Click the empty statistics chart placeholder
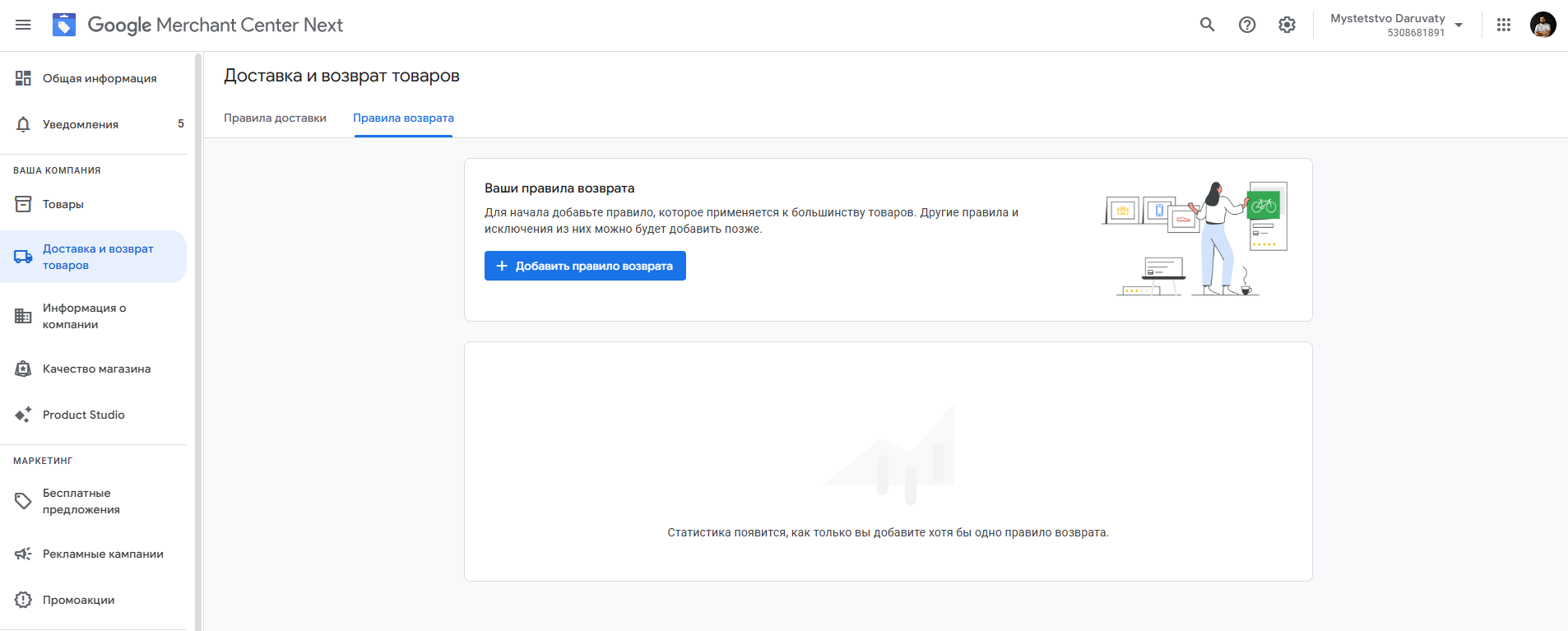The height and width of the screenshot is (631, 1568). point(890,454)
